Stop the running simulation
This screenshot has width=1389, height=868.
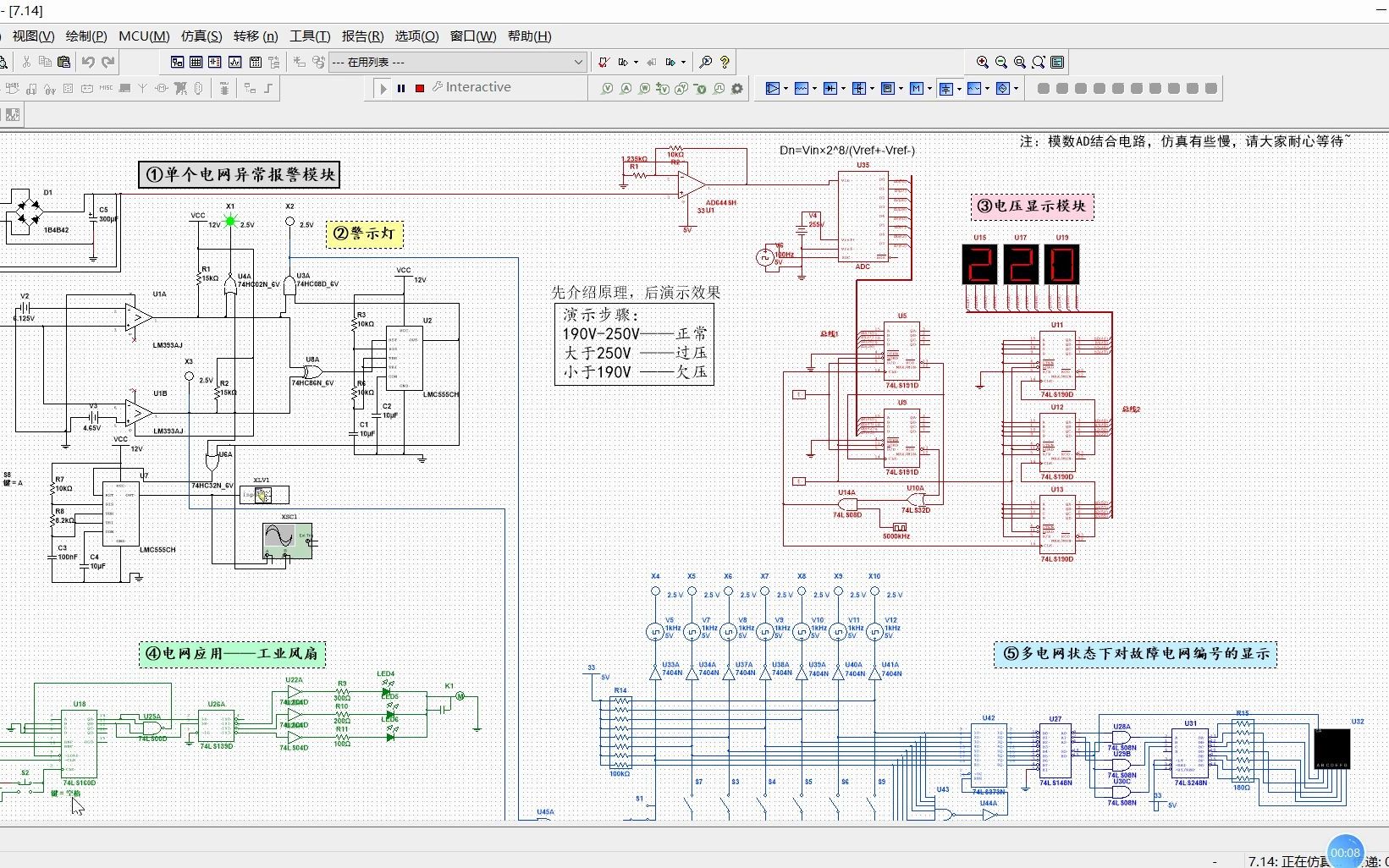[420, 88]
